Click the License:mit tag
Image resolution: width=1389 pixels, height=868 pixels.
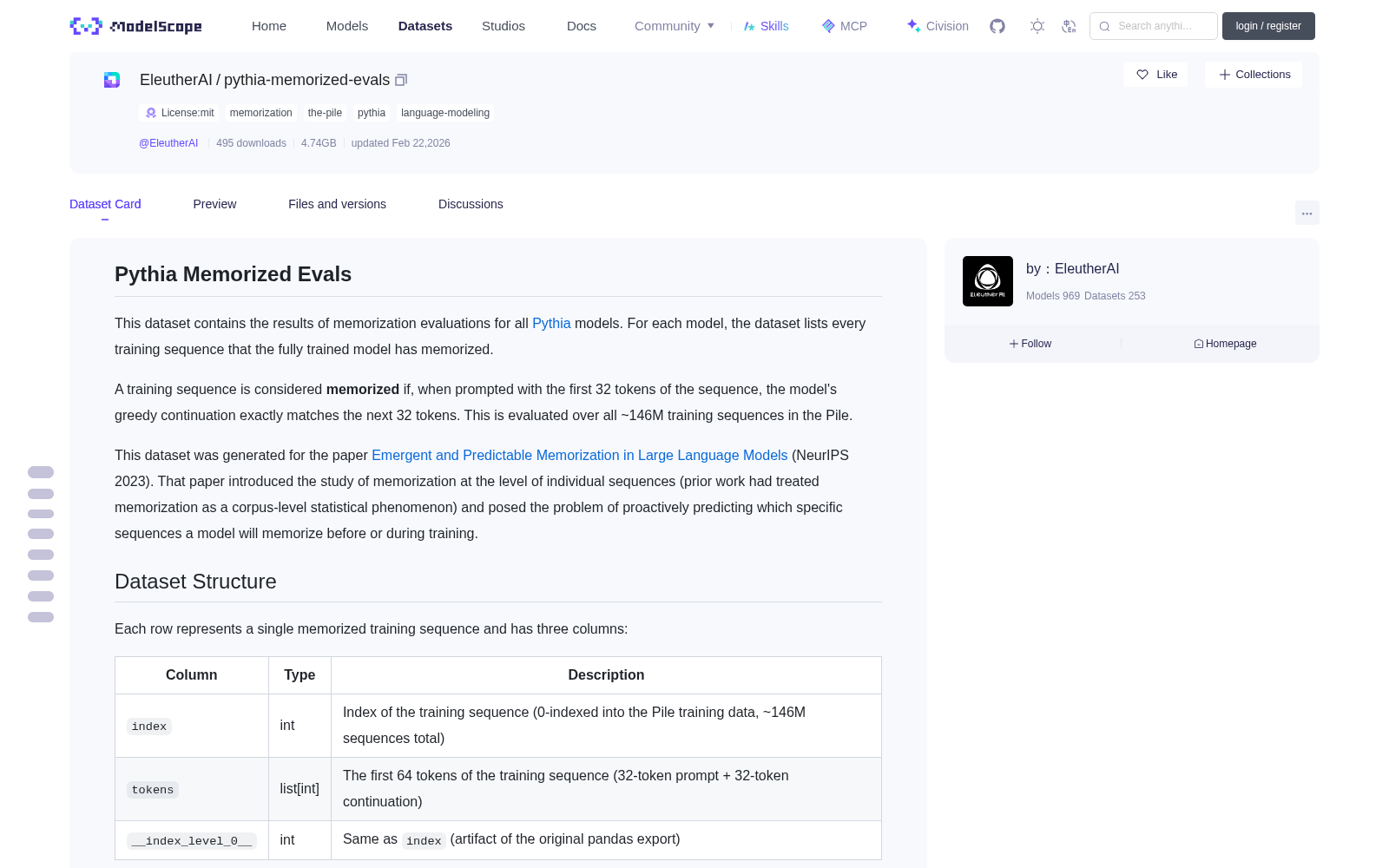[x=180, y=113]
